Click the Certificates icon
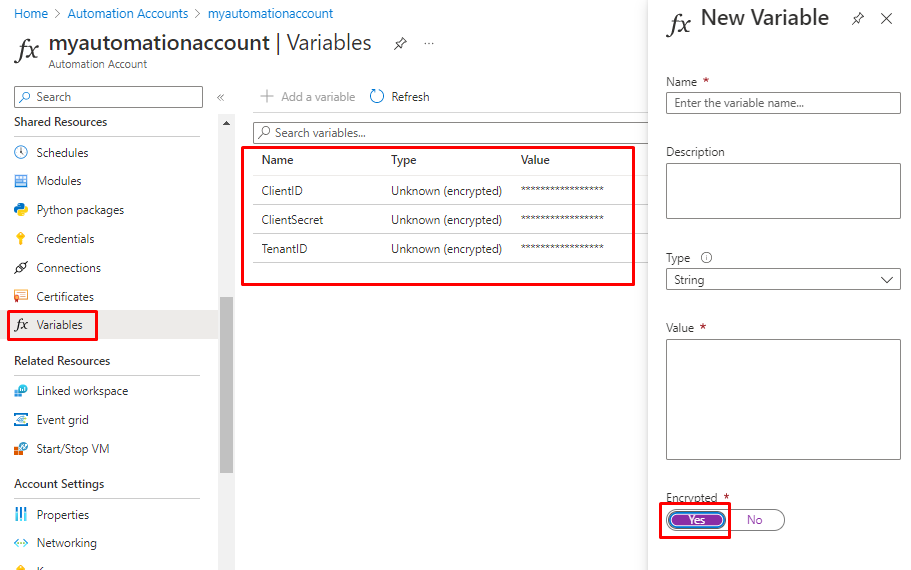Viewport: 911px width, 570px height. pyautogui.click(x=21, y=297)
